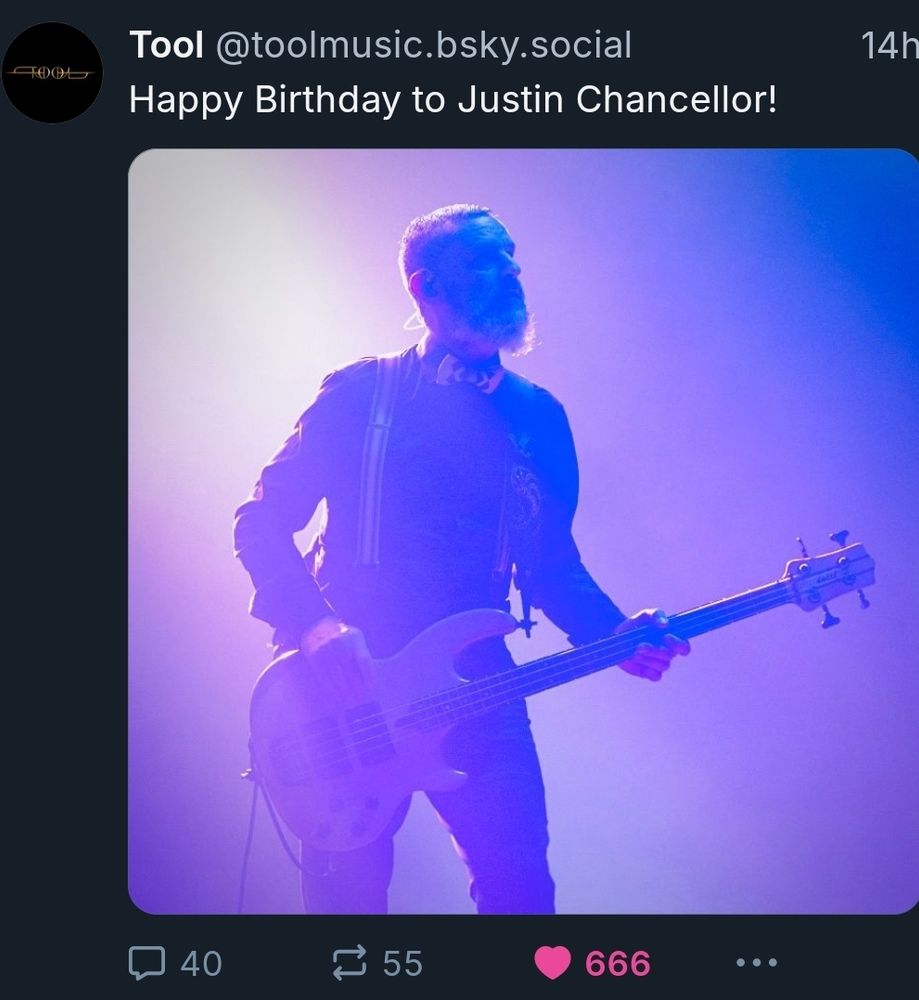This screenshot has height=1000, width=919.
Task: Click the Tool logo inside the avatar
Action: [52, 73]
